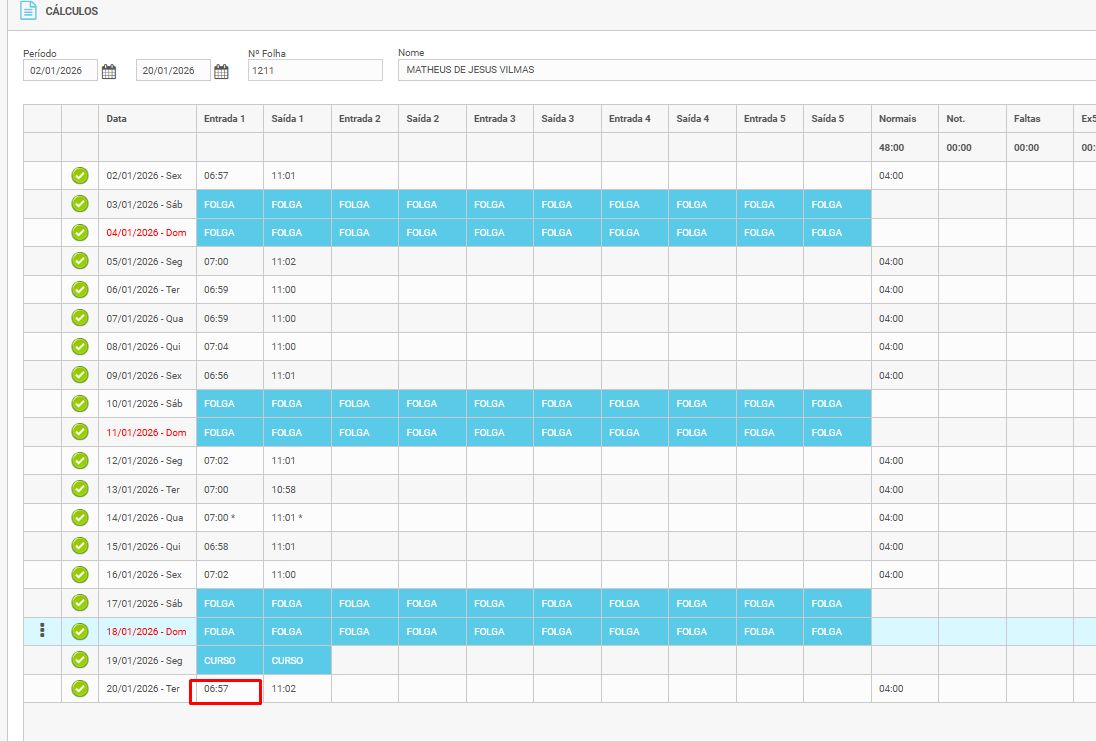
Task: Click green status check for 19/01/2026
Action: click(80, 660)
